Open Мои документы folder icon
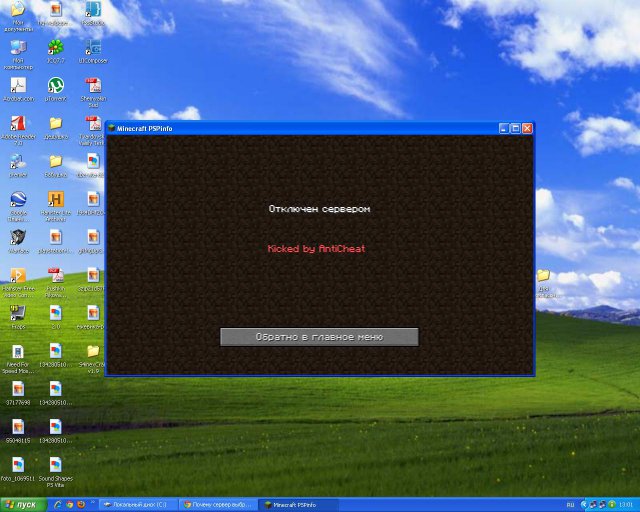 [18, 11]
